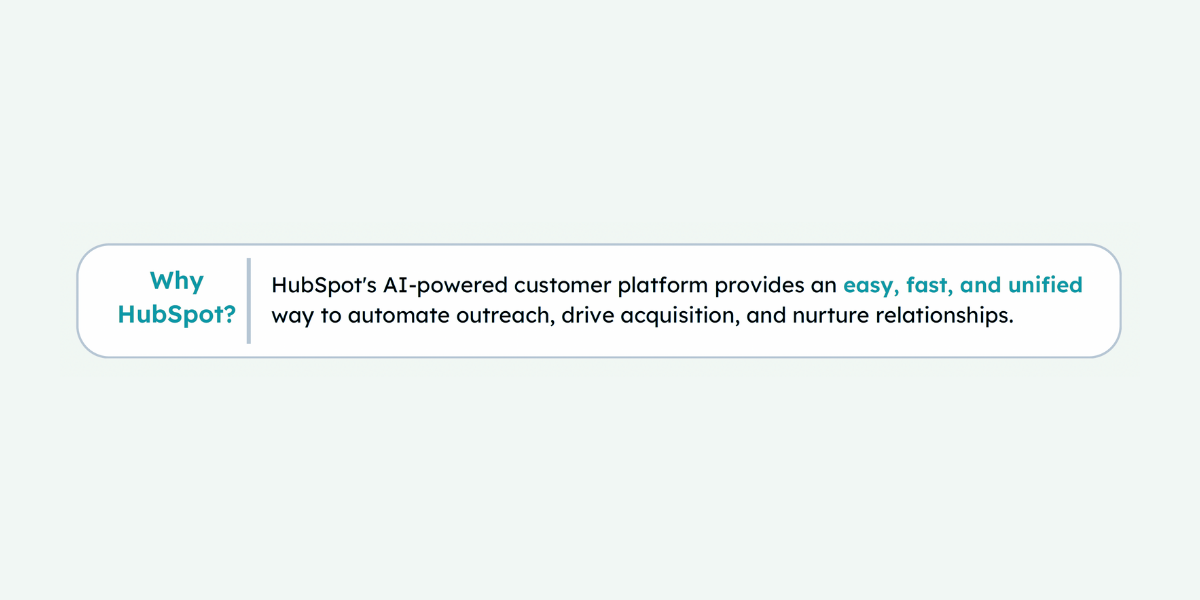Click the highlighted word "unified"

[x=1045, y=286]
